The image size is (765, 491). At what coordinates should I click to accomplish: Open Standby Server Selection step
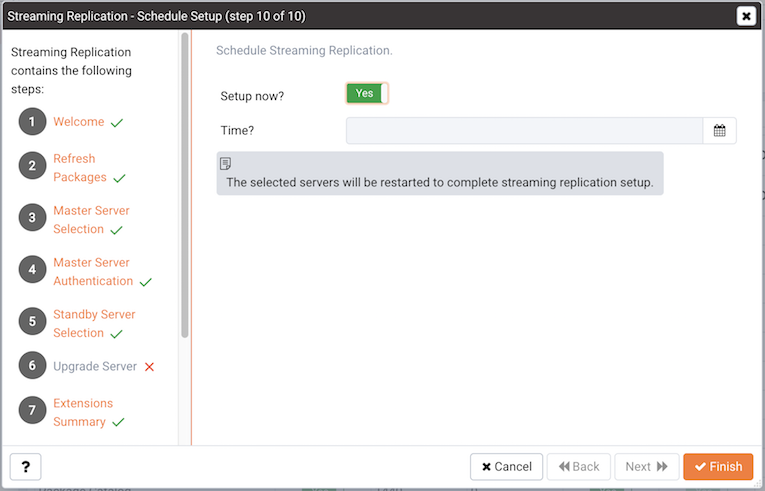point(94,324)
